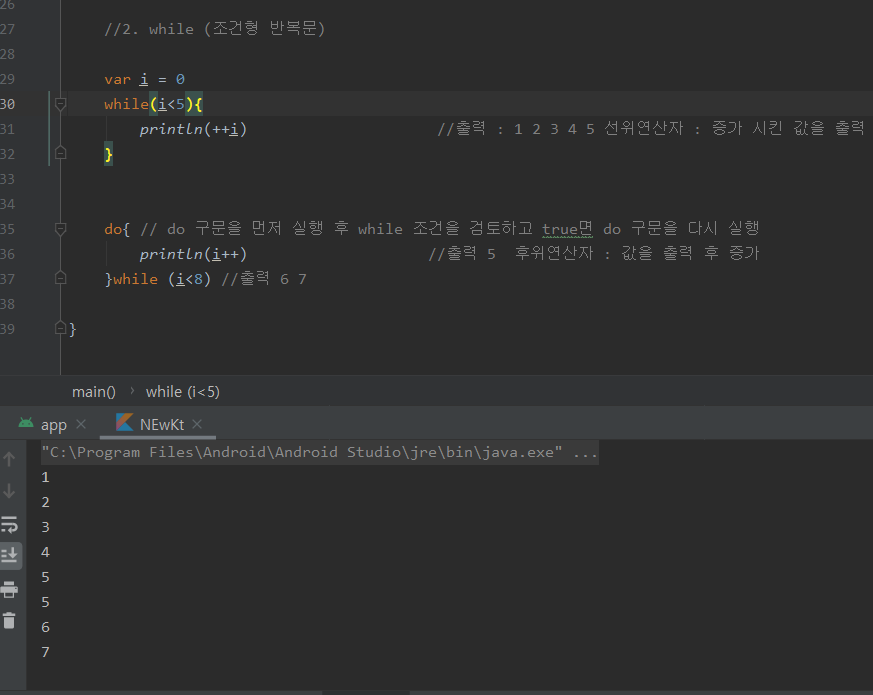Toggle Soft-Wrap in run console
Screen dimensions: 873x695
click(9, 524)
